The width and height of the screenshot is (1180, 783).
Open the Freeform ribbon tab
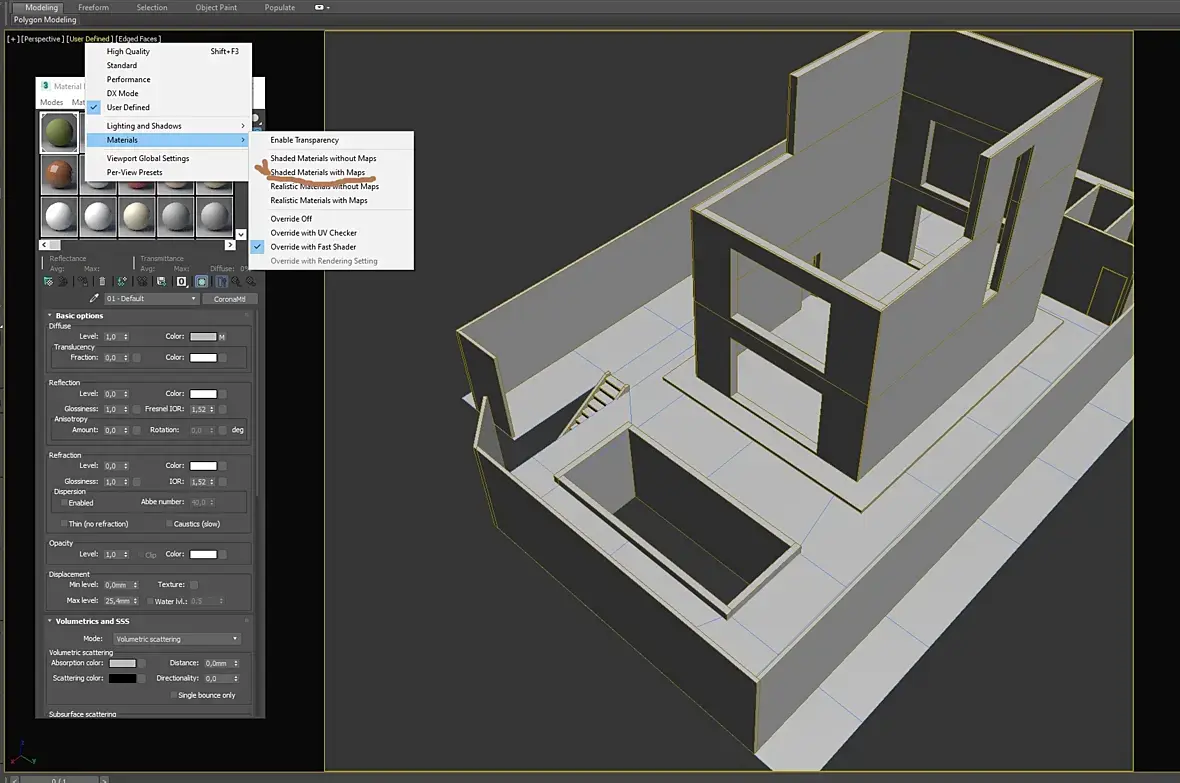tap(93, 8)
